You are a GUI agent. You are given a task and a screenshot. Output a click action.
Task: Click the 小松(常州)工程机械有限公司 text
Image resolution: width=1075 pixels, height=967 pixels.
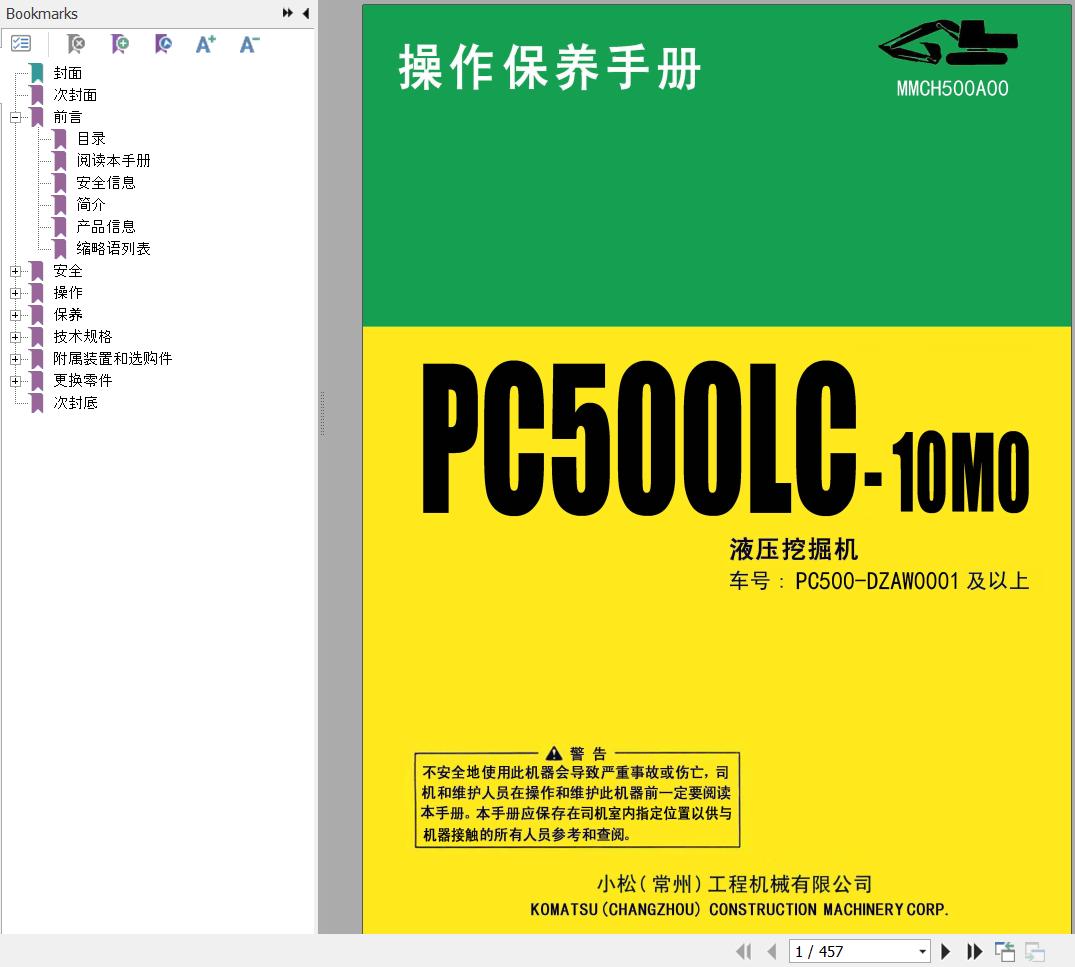tap(734, 883)
